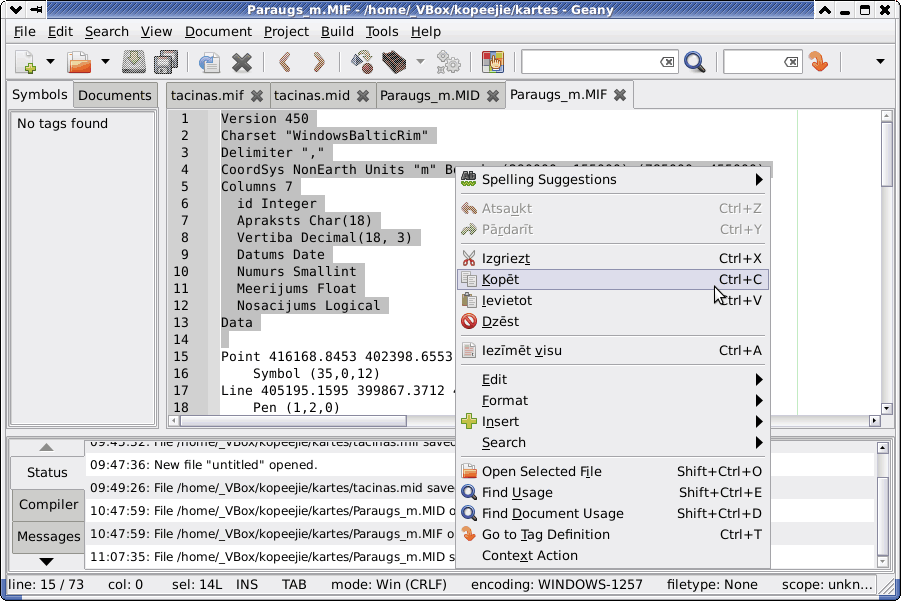Open the color chooser icon

493,61
